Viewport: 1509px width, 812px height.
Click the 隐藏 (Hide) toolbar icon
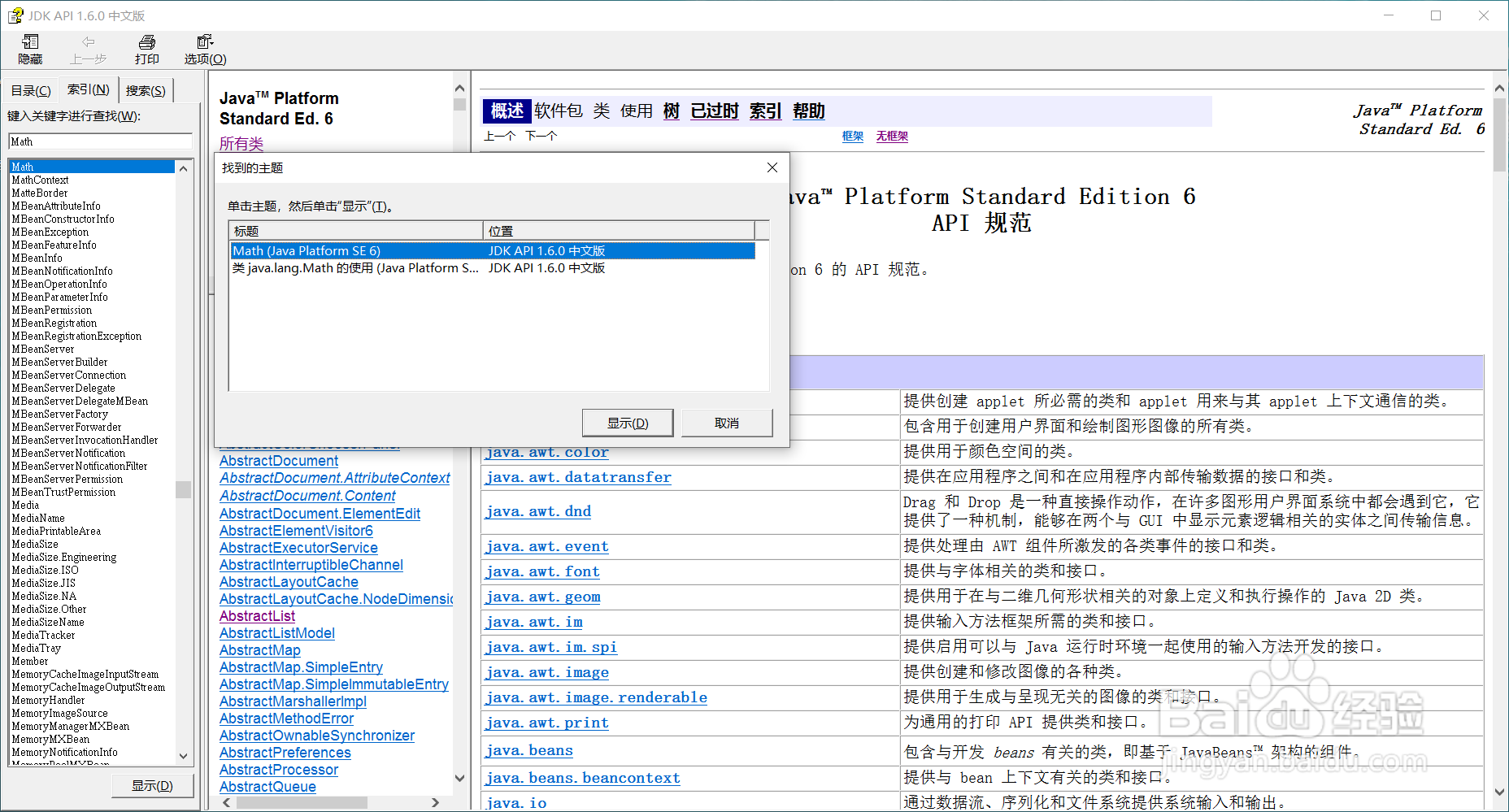tap(30, 48)
